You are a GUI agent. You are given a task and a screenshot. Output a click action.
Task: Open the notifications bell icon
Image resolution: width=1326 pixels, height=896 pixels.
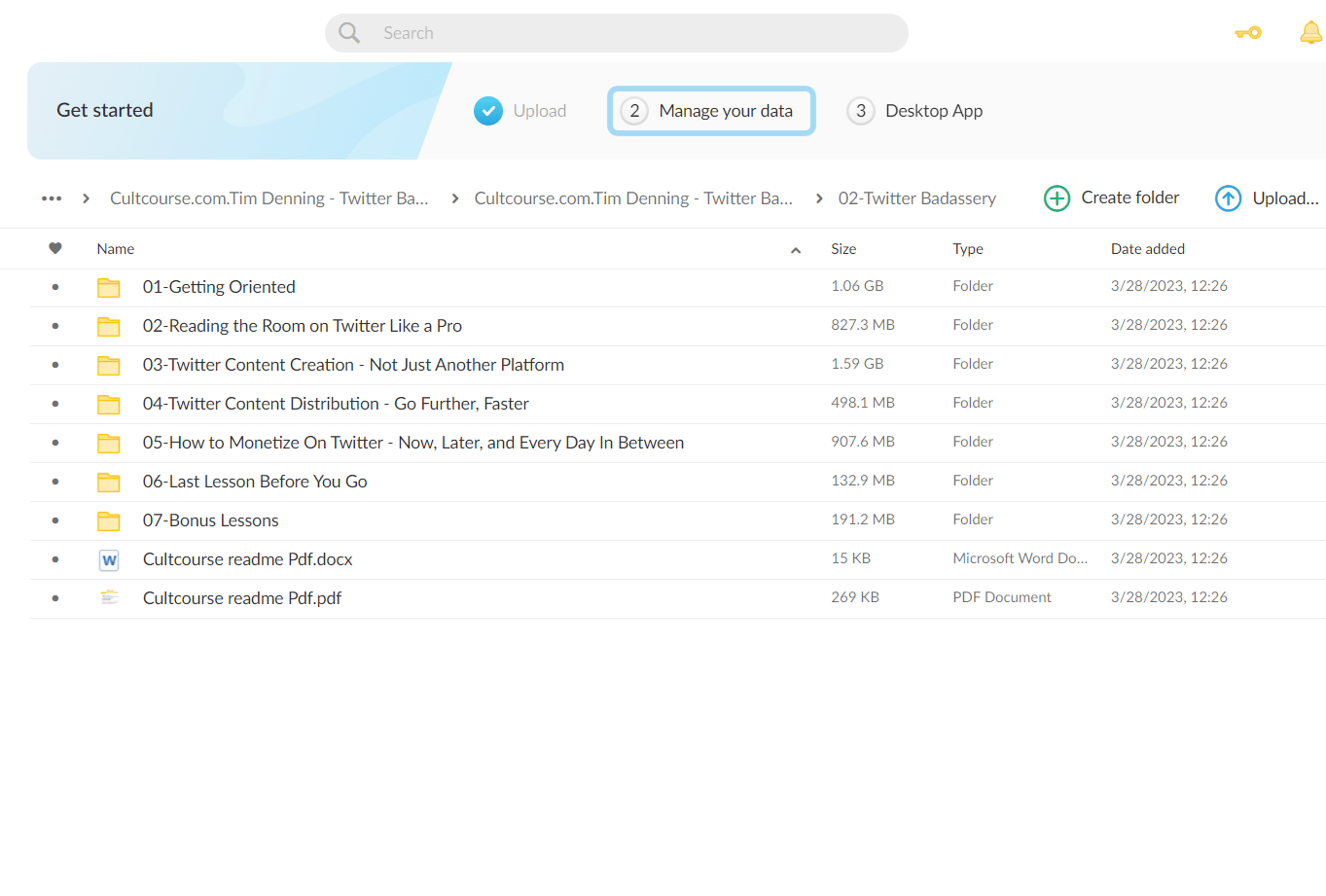pyautogui.click(x=1310, y=33)
